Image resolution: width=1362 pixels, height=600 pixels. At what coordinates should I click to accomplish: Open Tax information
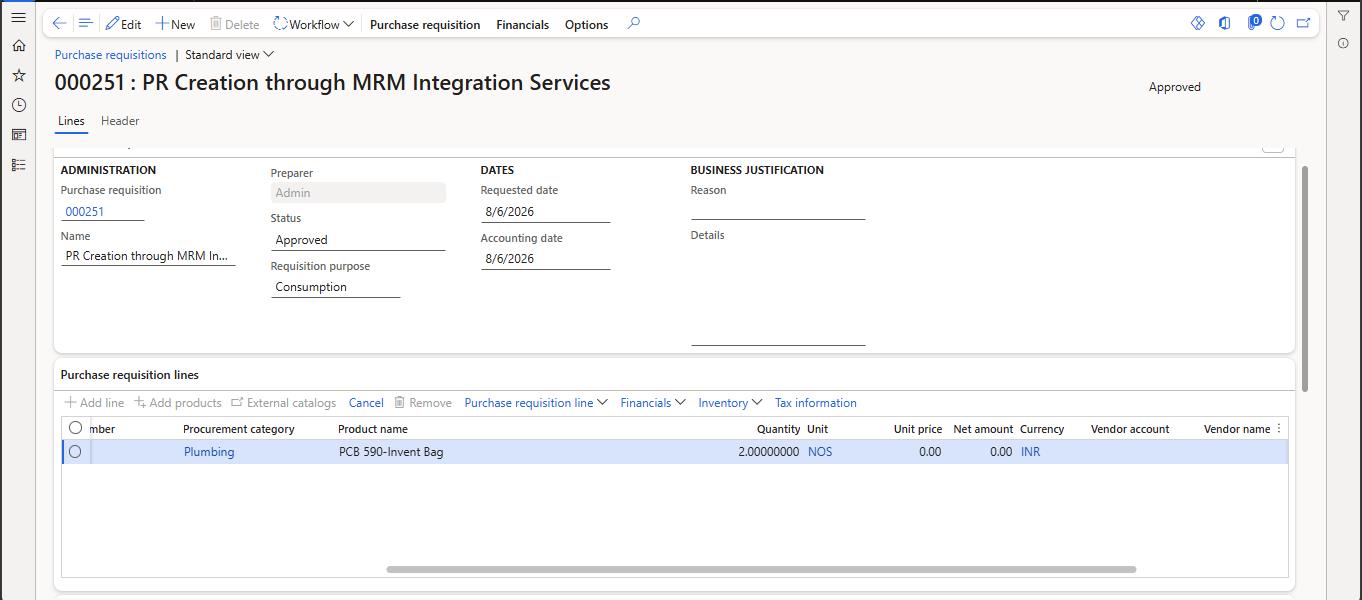816,403
